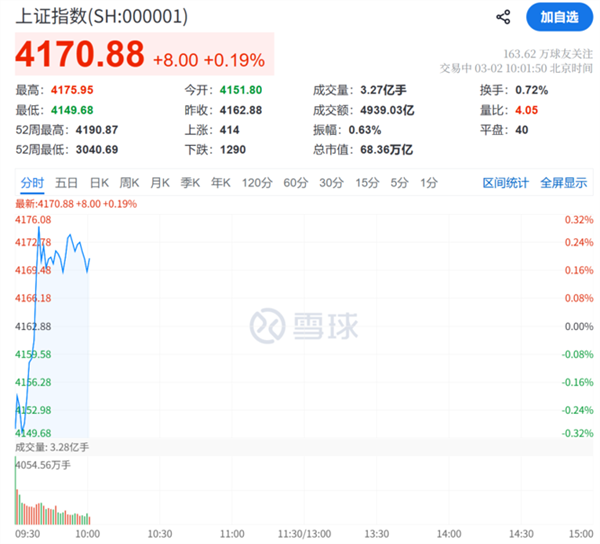Click the 加自选 button
The image size is (600, 544).
tap(558, 18)
